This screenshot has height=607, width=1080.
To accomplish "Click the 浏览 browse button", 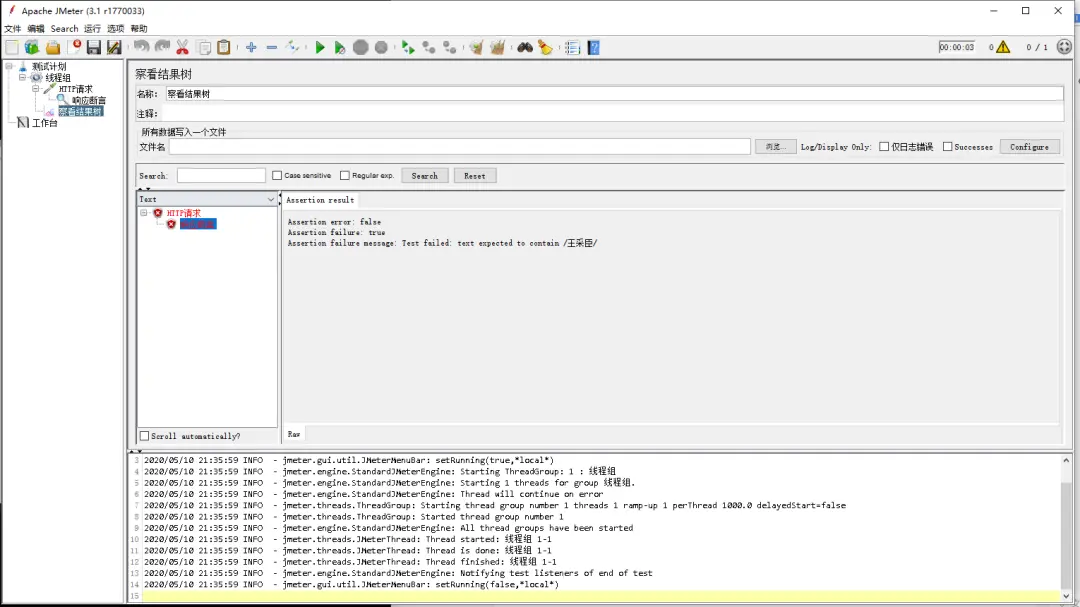I will [x=776, y=147].
